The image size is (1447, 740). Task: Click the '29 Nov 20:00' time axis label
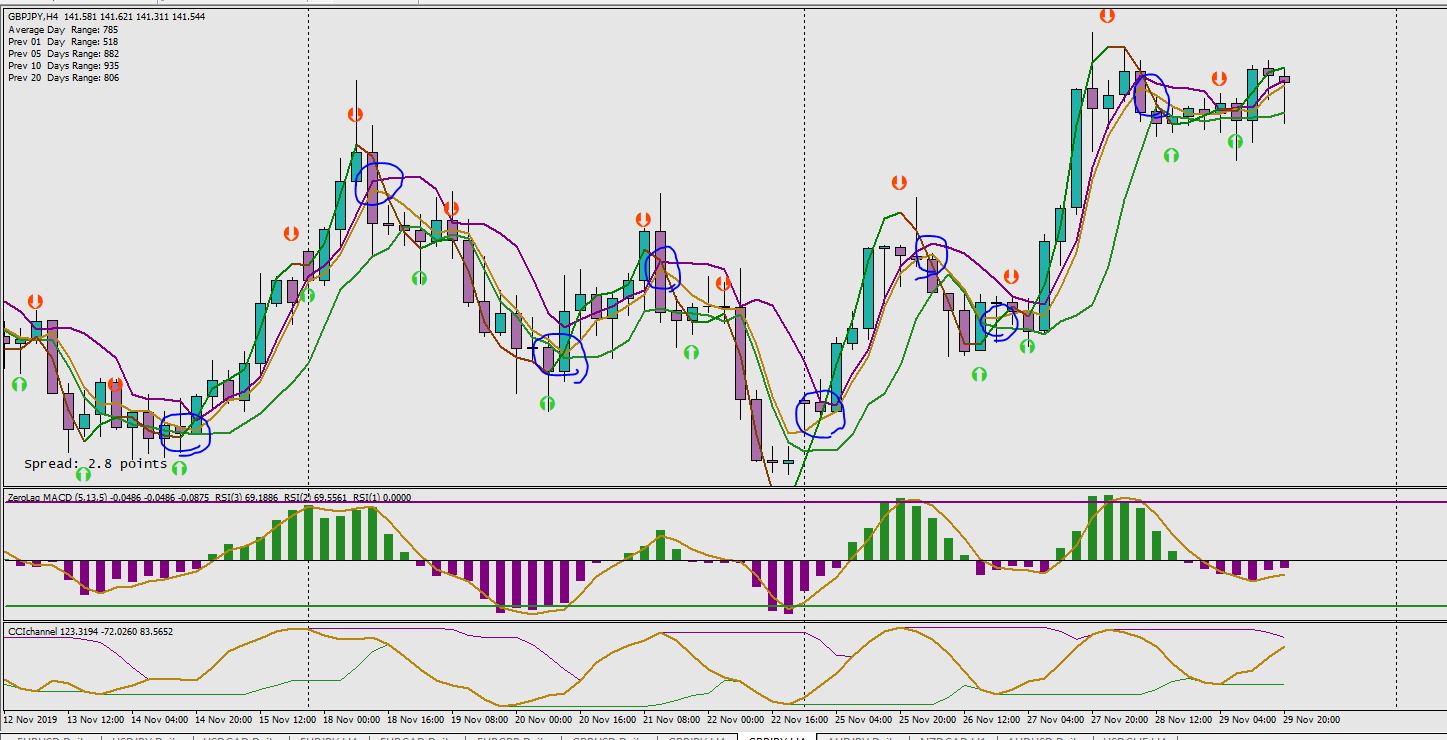tap(1313, 719)
